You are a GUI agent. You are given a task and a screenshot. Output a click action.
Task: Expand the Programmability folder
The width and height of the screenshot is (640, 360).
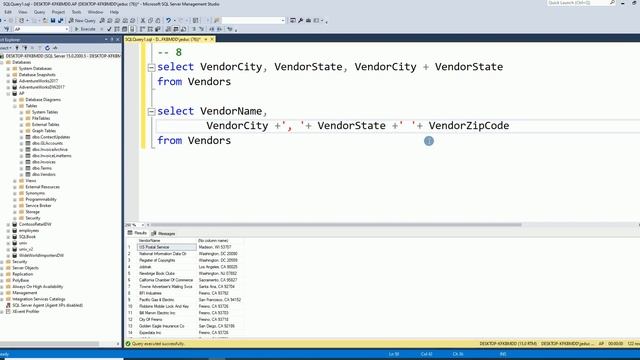coord(15,199)
